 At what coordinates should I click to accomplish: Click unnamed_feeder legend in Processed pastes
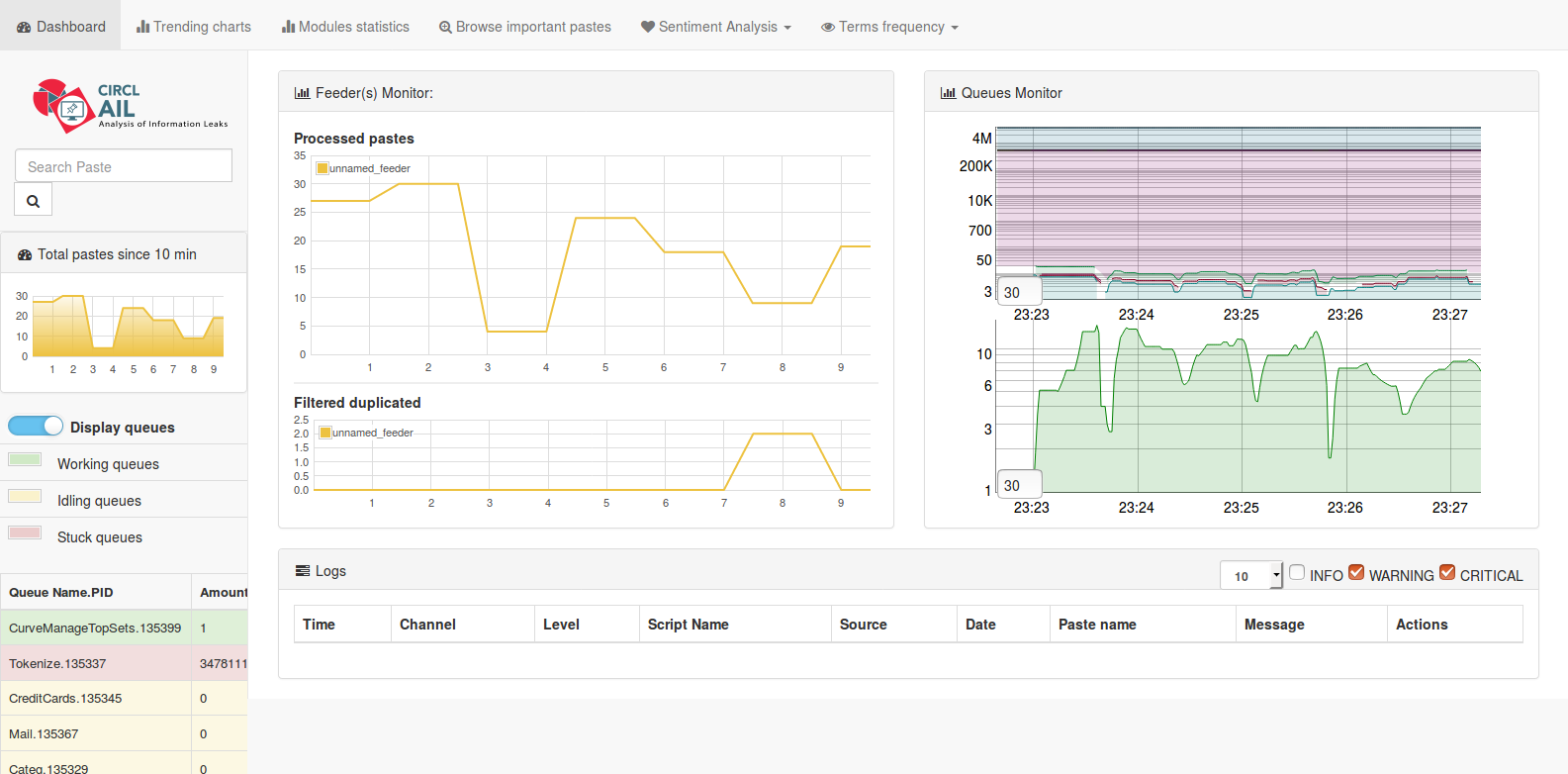(363, 168)
